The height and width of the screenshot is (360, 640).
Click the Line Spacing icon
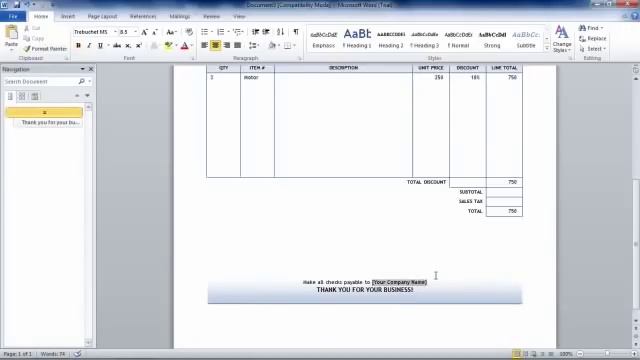click(x=253, y=45)
